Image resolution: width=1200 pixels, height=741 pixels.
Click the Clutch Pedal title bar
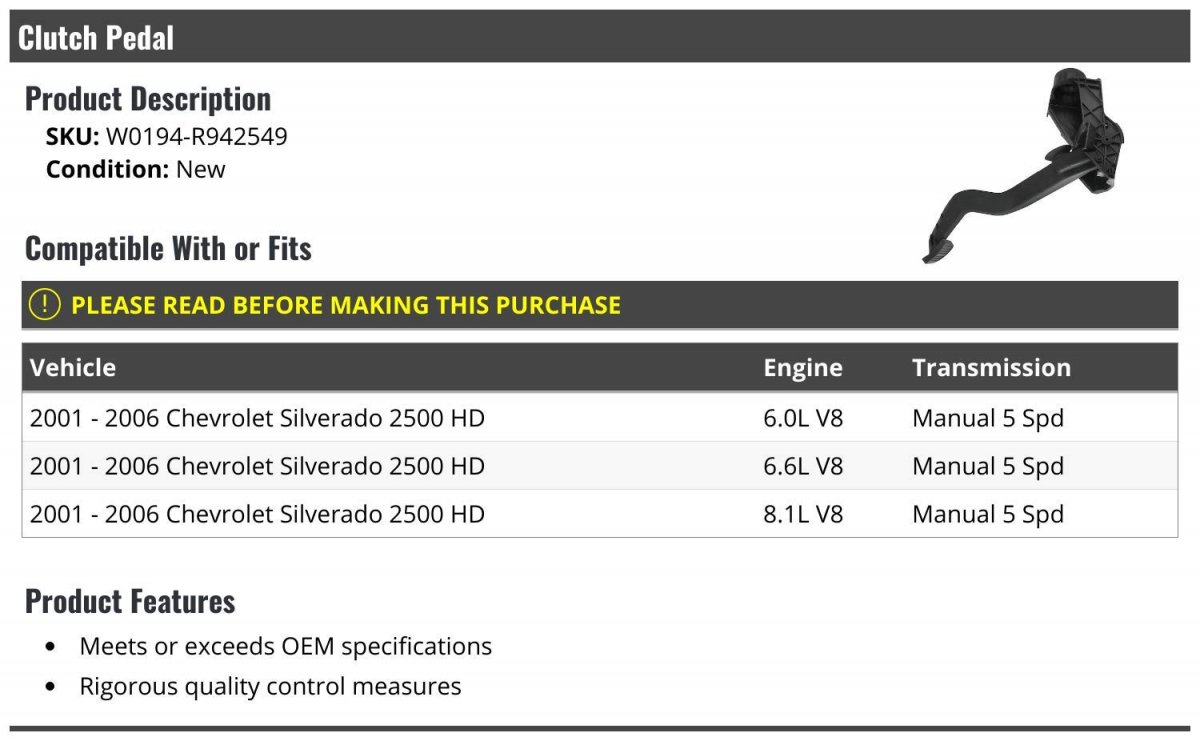pyautogui.click(x=600, y=37)
